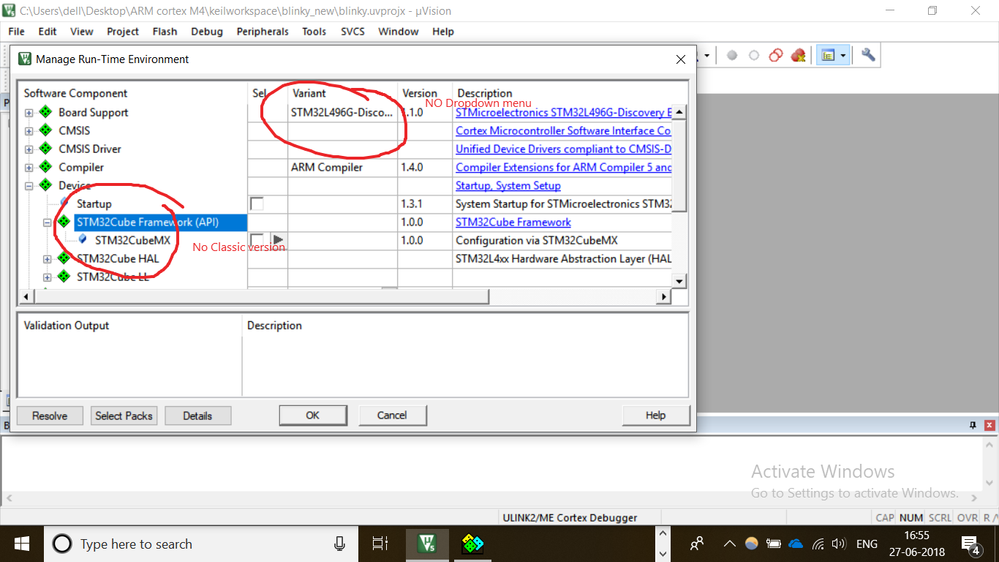Image resolution: width=999 pixels, height=562 pixels.
Task: Open the Debug menu
Action: pos(206,31)
